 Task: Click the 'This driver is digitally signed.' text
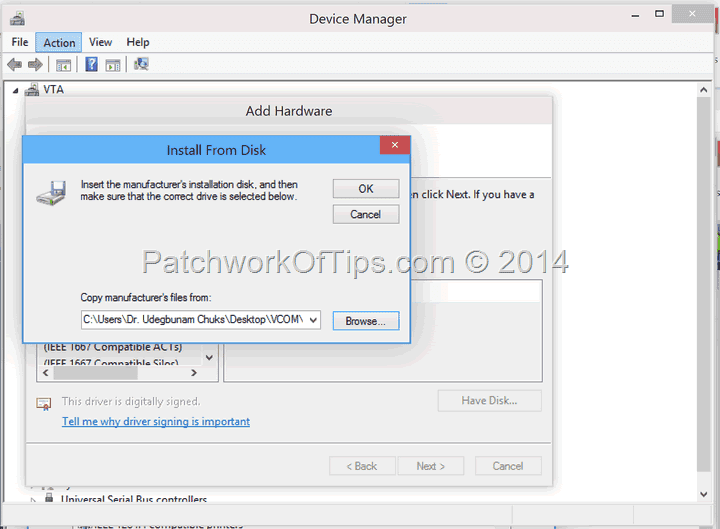pyautogui.click(x=131, y=401)
